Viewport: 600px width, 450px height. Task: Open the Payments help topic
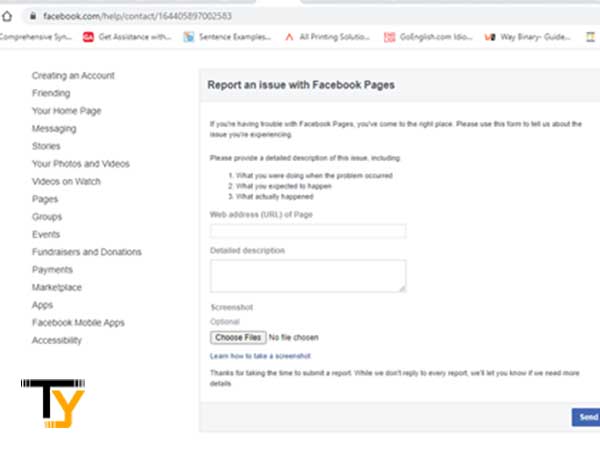point(52,270)
